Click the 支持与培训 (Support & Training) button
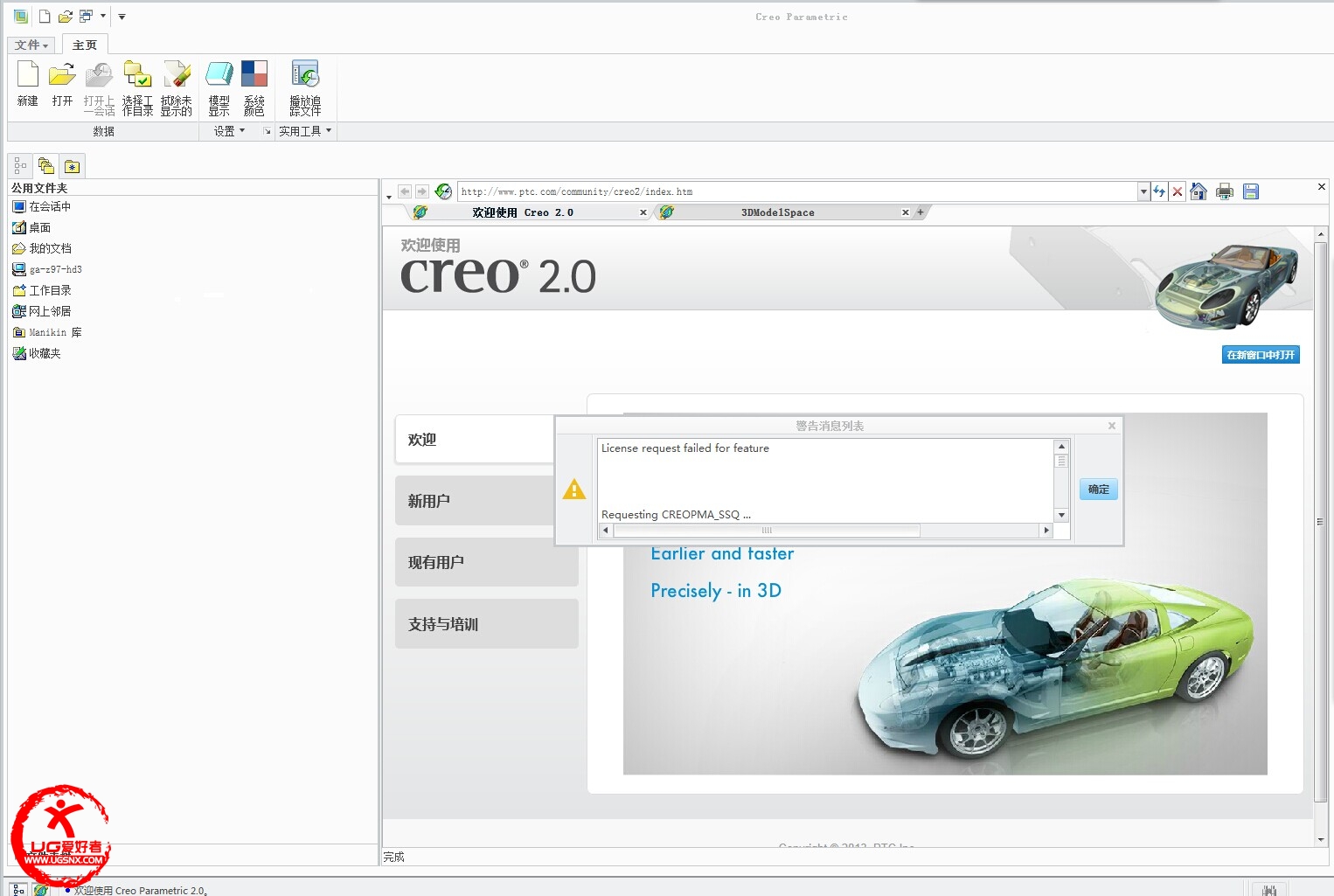This screenshot has height=896, width=1334. point(487,624)
